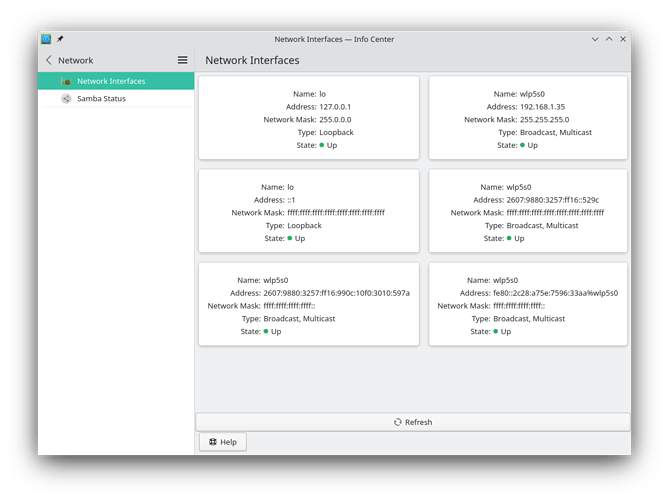Open Samba Status in the sidebar
The image size is (669, 500).
[x=116, y=99]
